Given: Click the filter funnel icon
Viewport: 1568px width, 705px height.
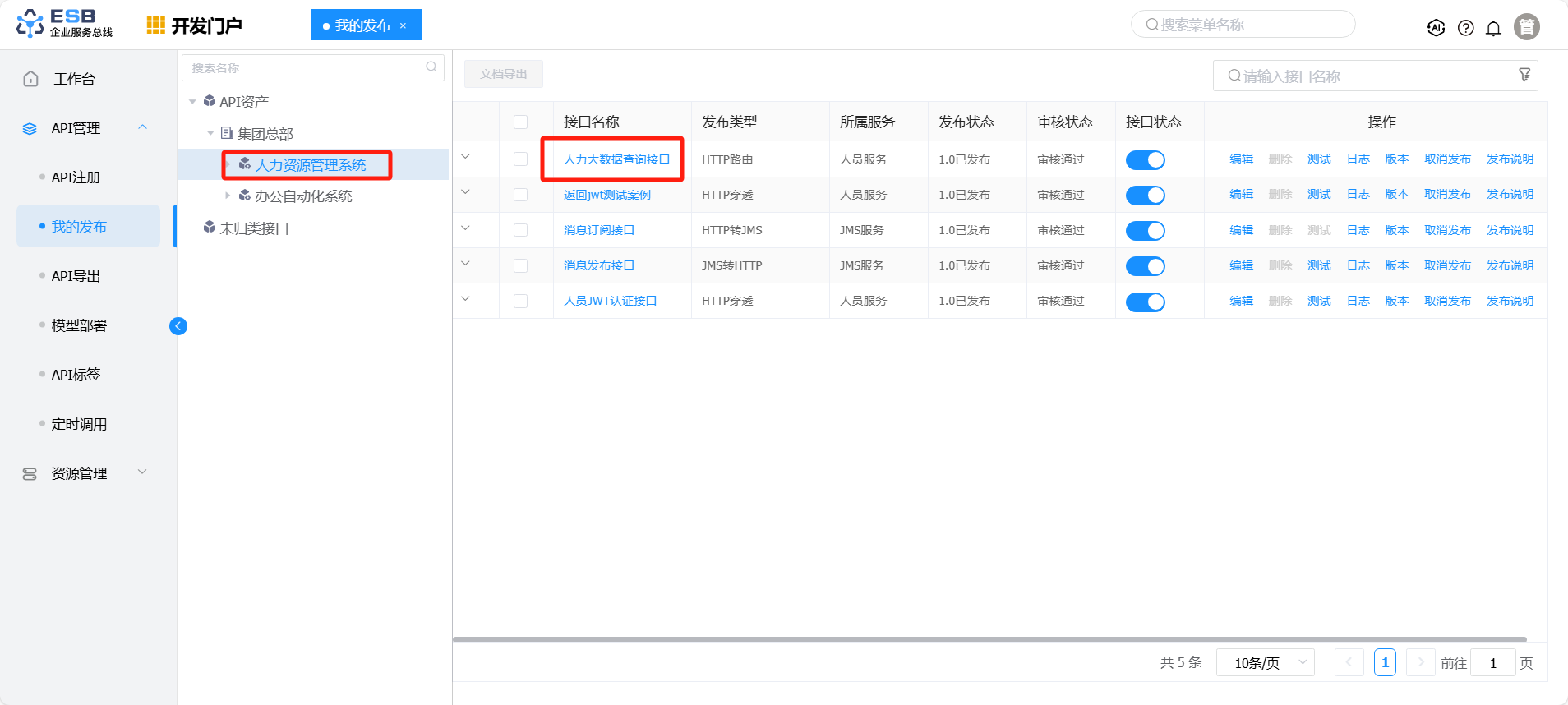Looking at the screenshot, I should 1524,75.
